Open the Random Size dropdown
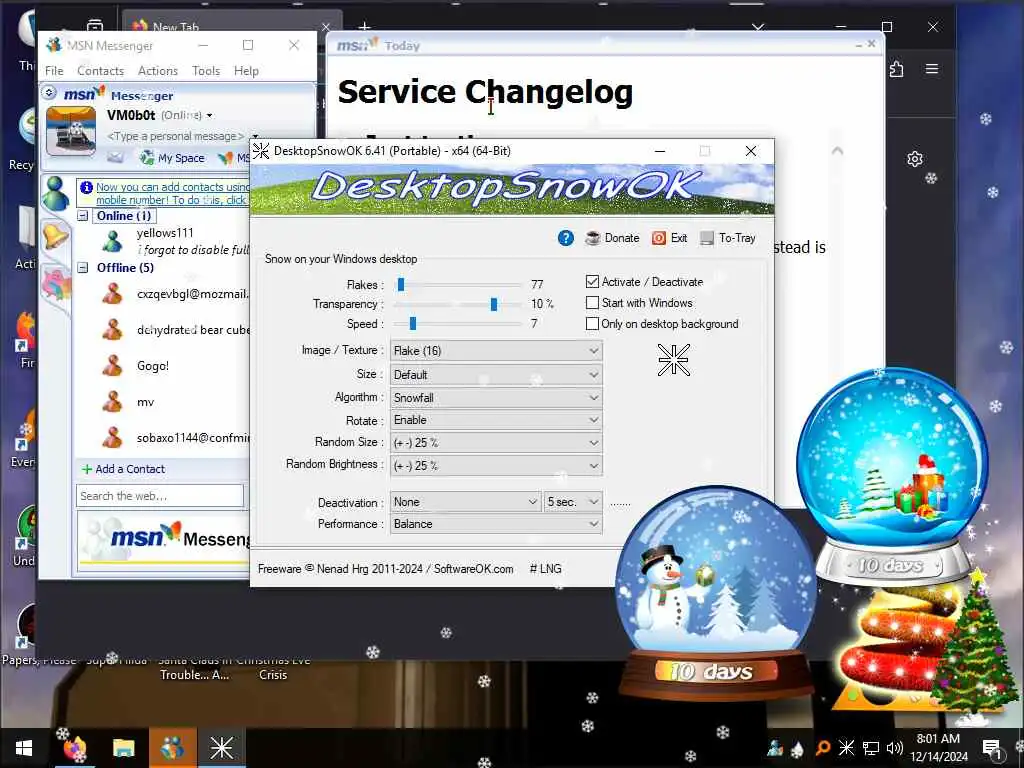The height and width of the screenshot is (768, 1024). pyautogui.click(x=496, y=443)
